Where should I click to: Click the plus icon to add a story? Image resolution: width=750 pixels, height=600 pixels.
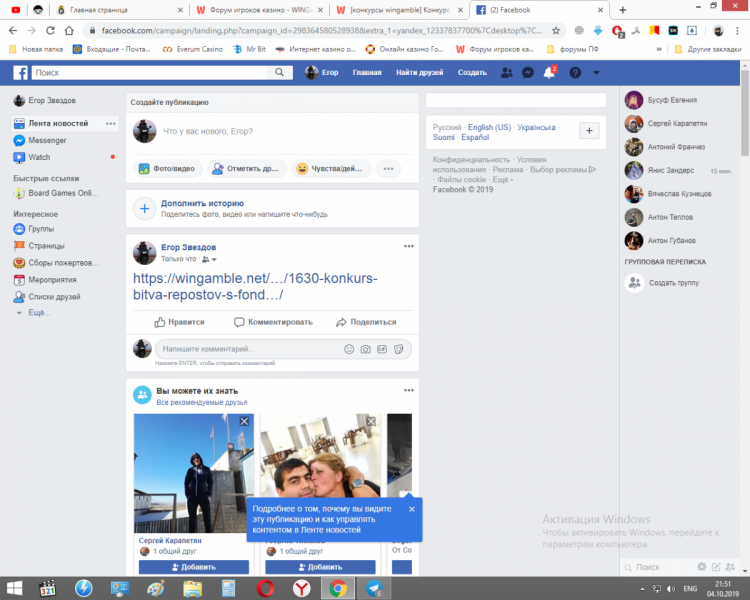[144, 209]
